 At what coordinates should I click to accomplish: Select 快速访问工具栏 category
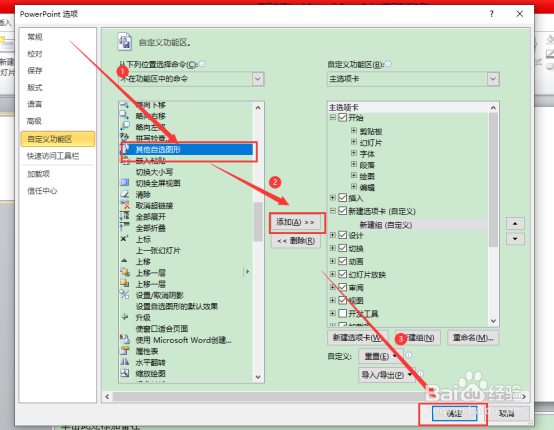coord(53,156)
